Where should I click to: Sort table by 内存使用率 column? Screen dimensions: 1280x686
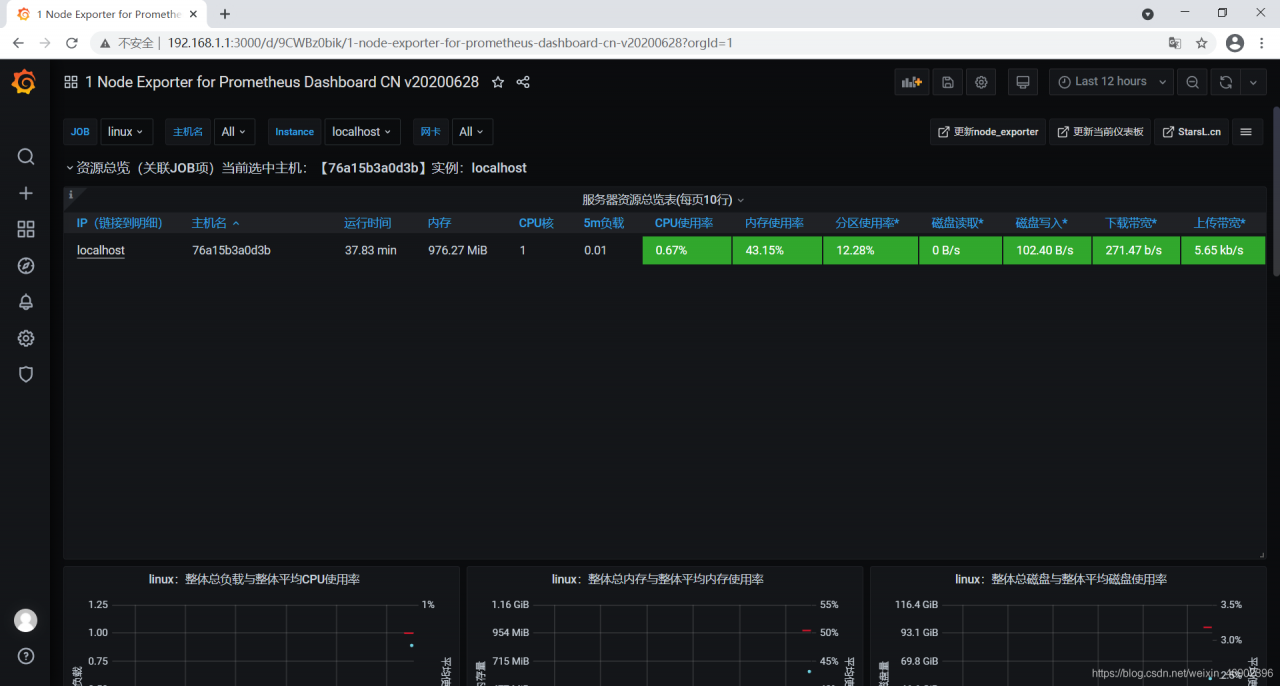[774, 223]
